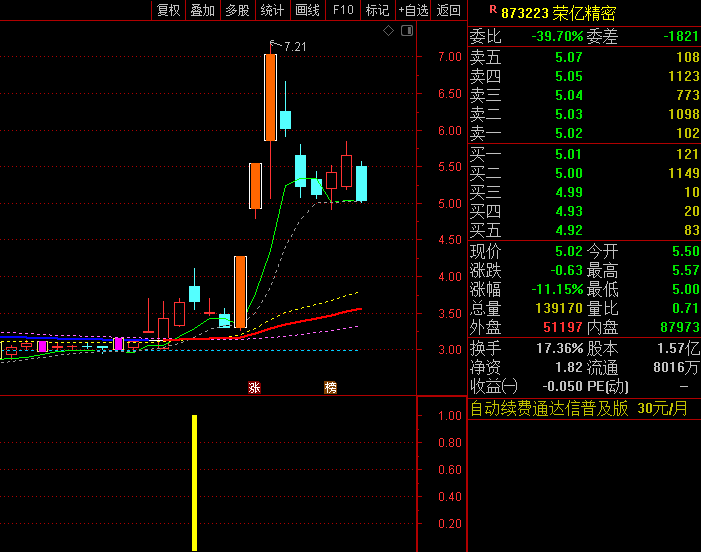The width and height of the screenshot is (701, 552).
Task: Click the 现价 5.02 value
Action: click(x=569, y=251)
